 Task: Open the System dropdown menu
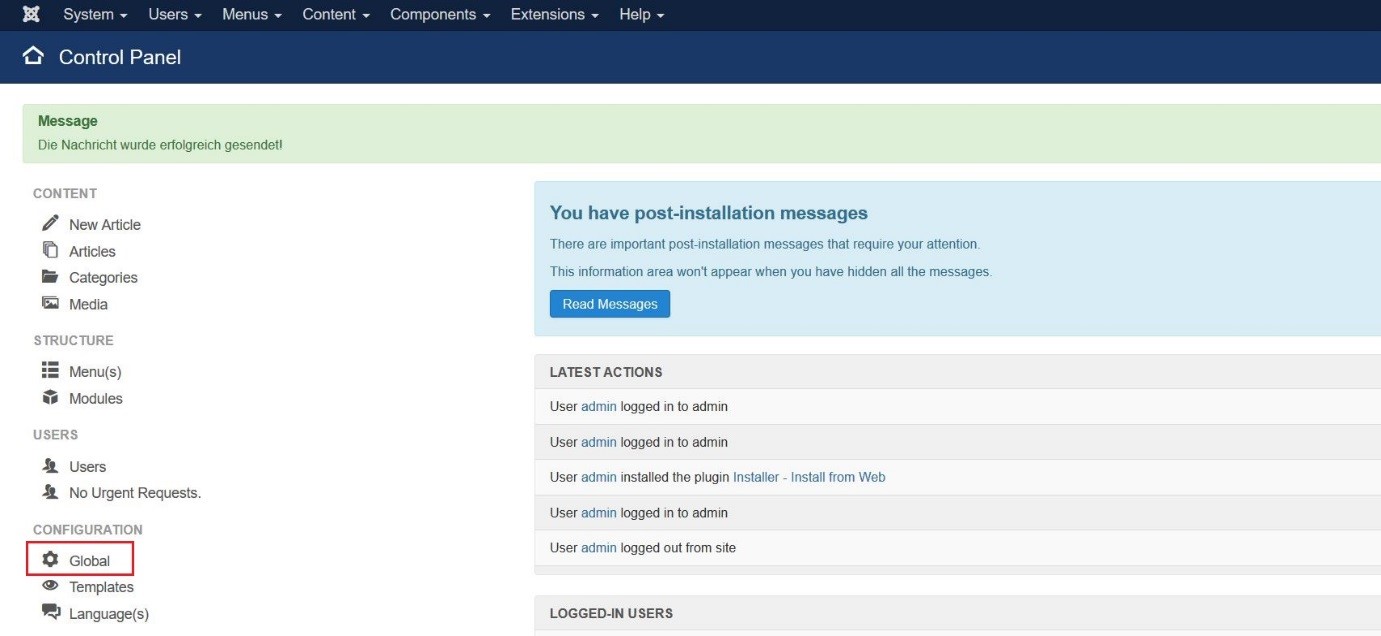click(95, 15)
